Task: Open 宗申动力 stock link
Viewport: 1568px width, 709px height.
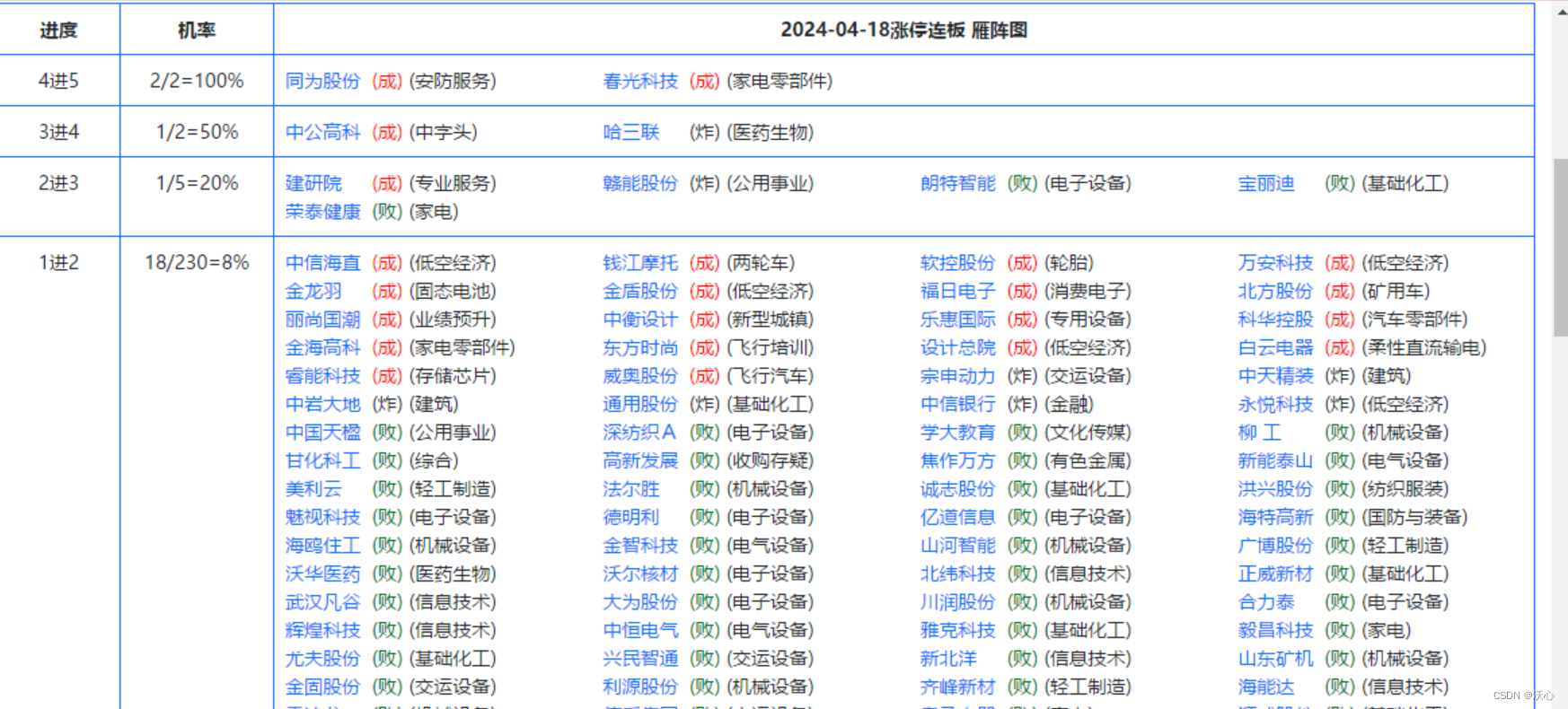Action: pyautogui.click(x=957, y=376)
